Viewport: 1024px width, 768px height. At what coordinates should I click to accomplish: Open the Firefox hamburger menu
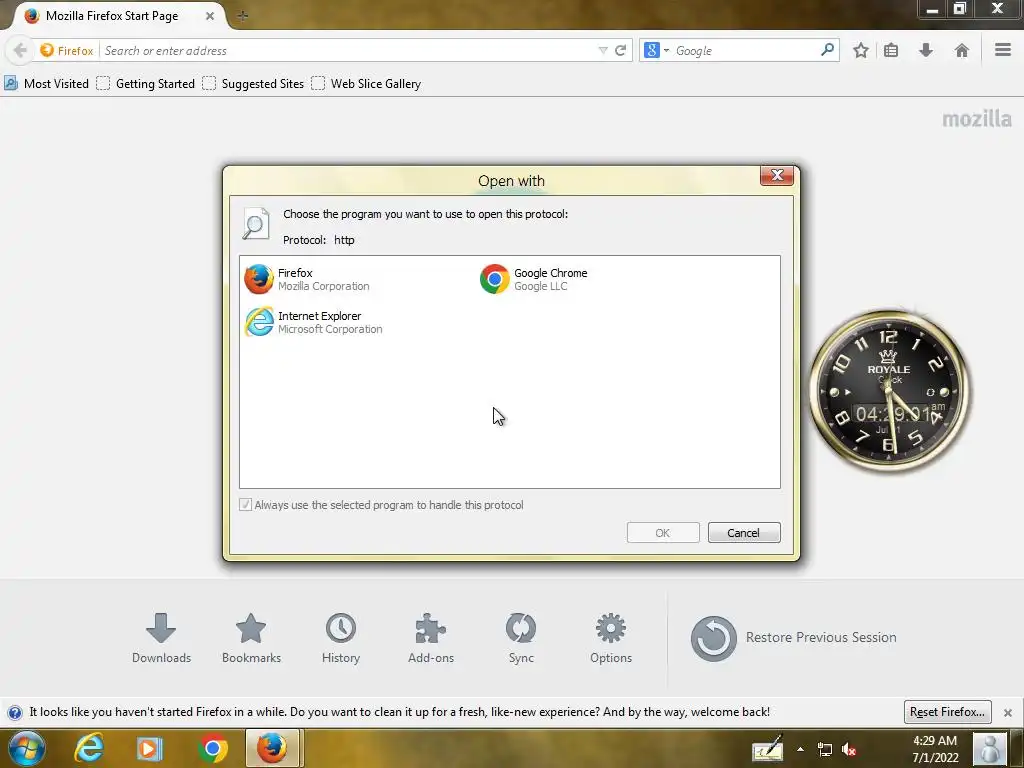pyautogui.click(x=1003, y=50)
